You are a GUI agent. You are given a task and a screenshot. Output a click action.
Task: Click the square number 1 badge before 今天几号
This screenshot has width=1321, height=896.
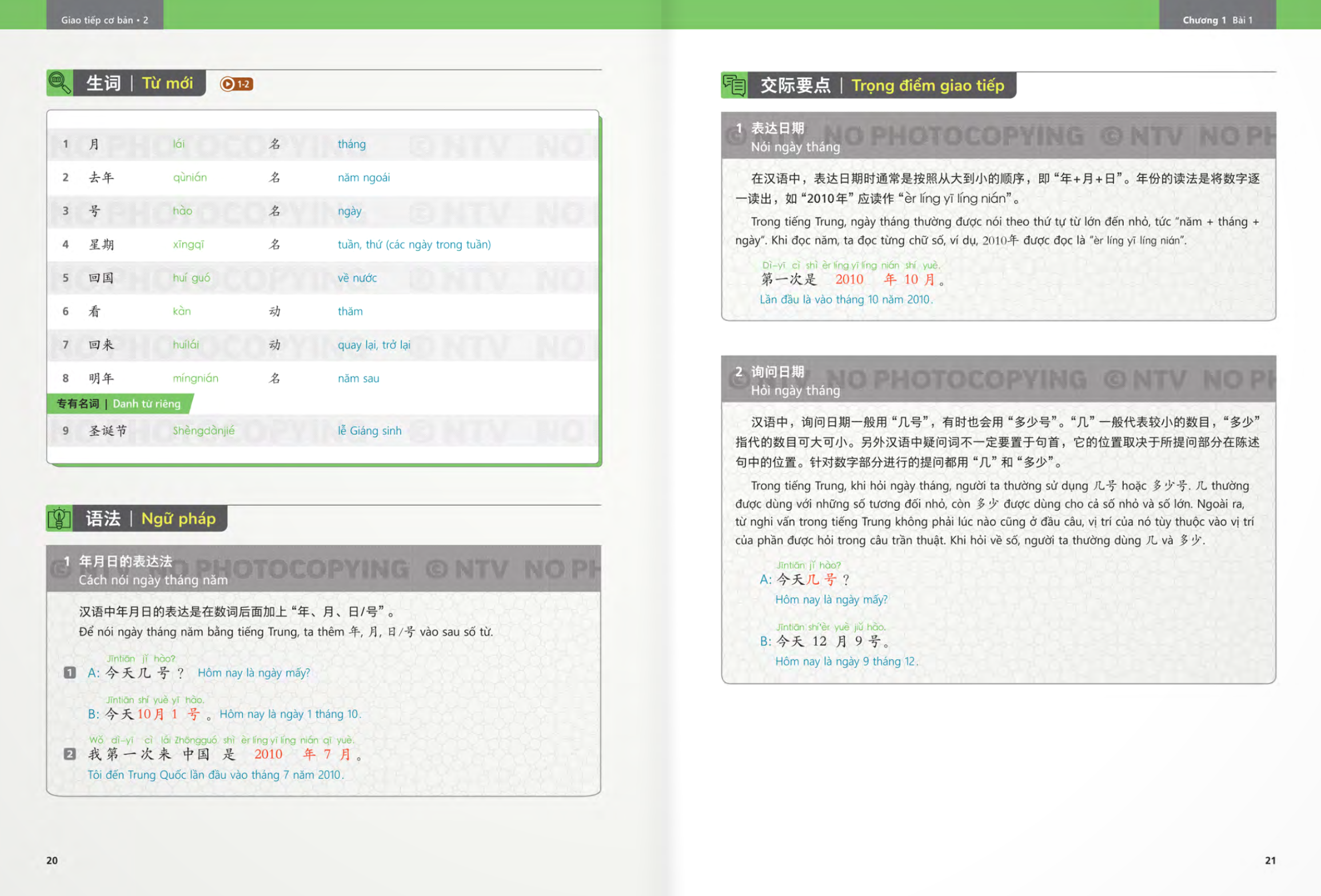[x=70, y=673]
